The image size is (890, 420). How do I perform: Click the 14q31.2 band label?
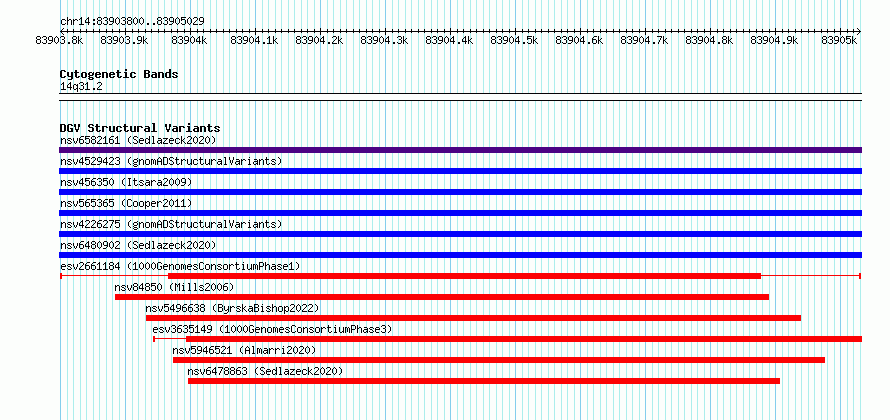point(81,86)
